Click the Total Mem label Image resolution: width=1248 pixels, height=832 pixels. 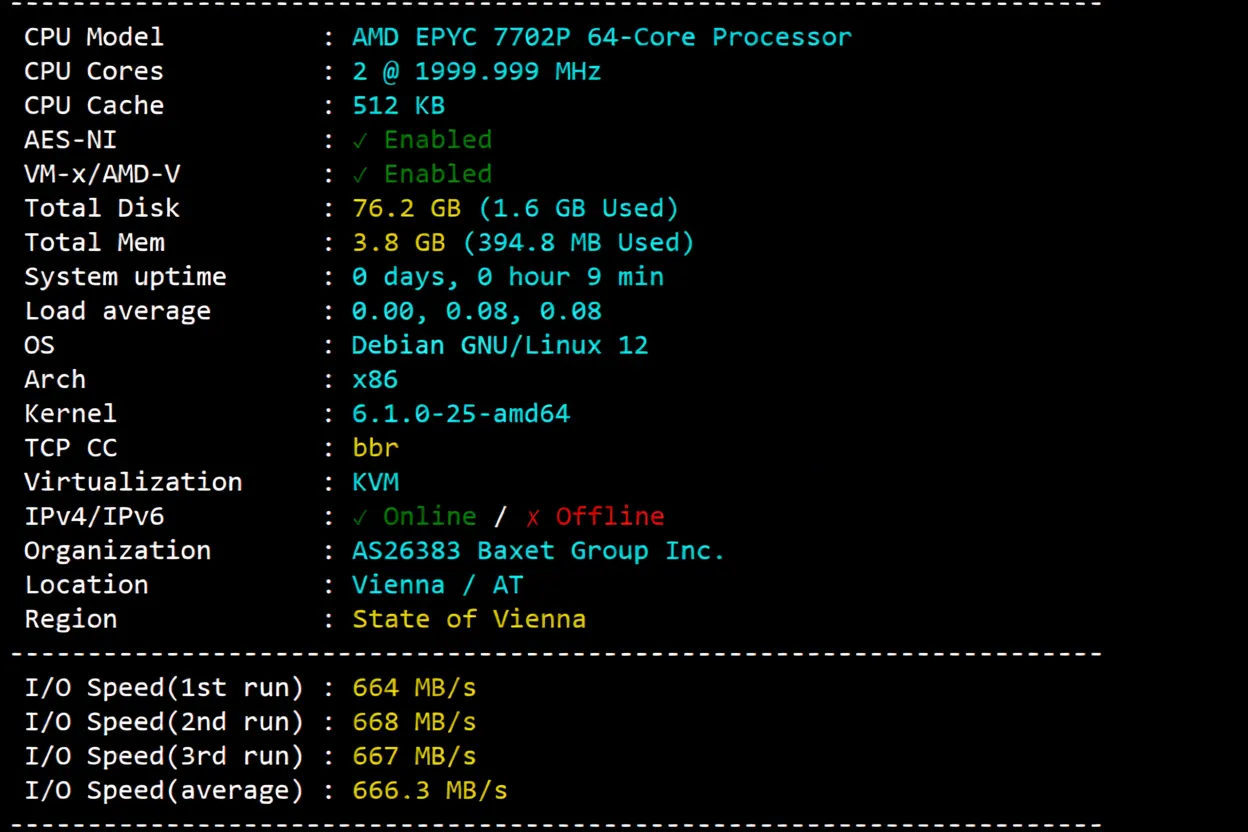94,242
